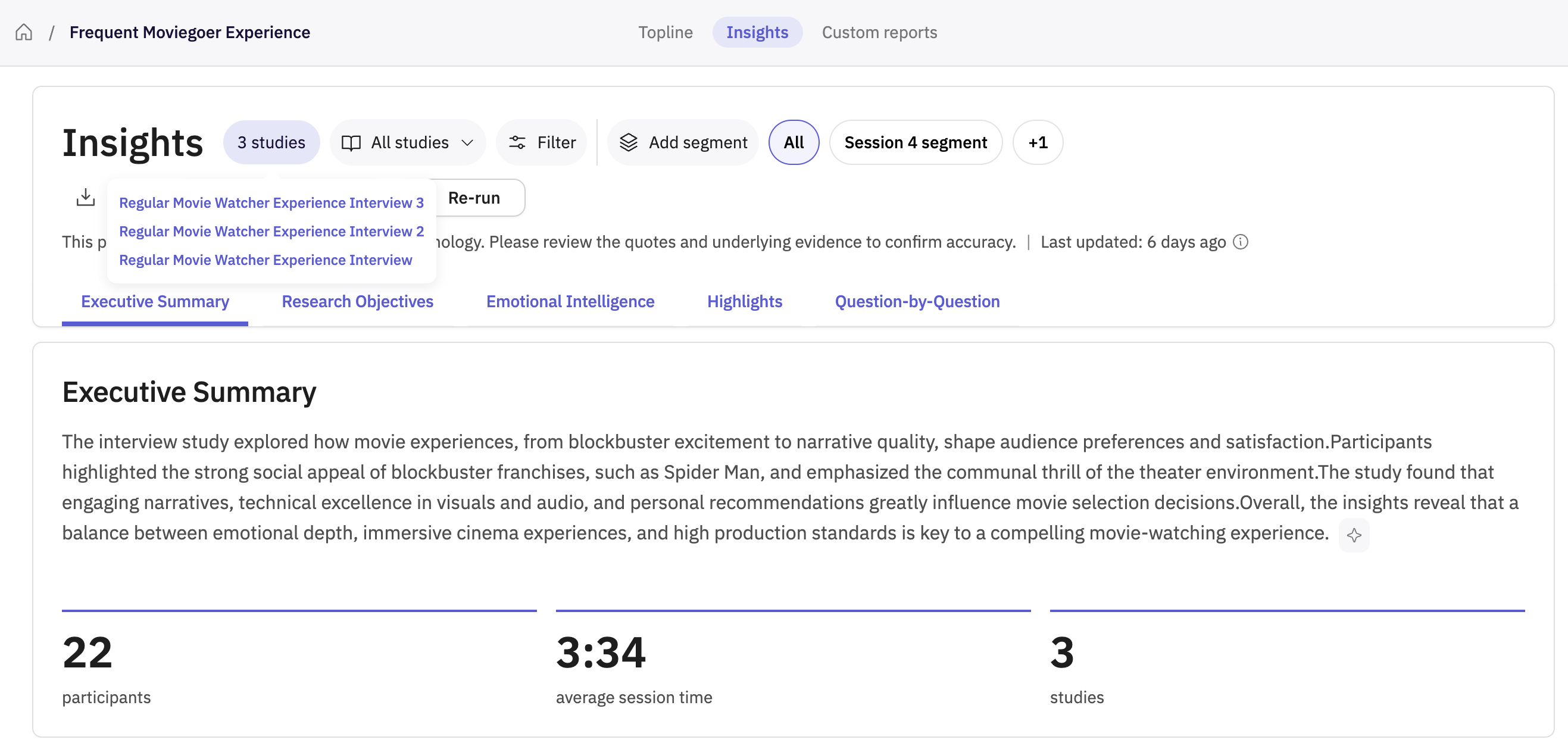Viewport: 1568px width, 749px height.
Task: Go to the Highlights tab
Action: pos(745,301)
